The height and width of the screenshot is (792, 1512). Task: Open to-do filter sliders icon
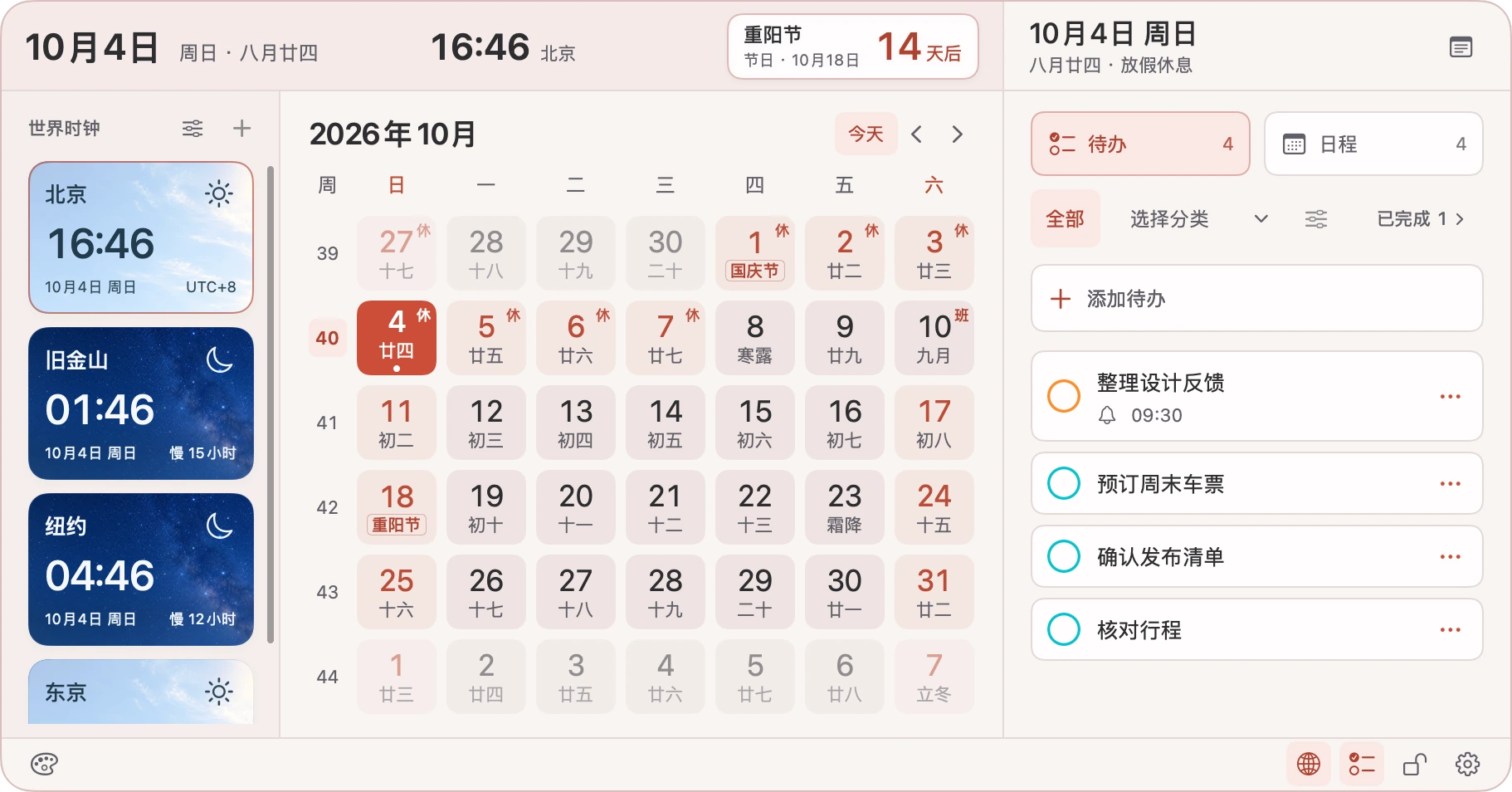(x=1316, y=219)
